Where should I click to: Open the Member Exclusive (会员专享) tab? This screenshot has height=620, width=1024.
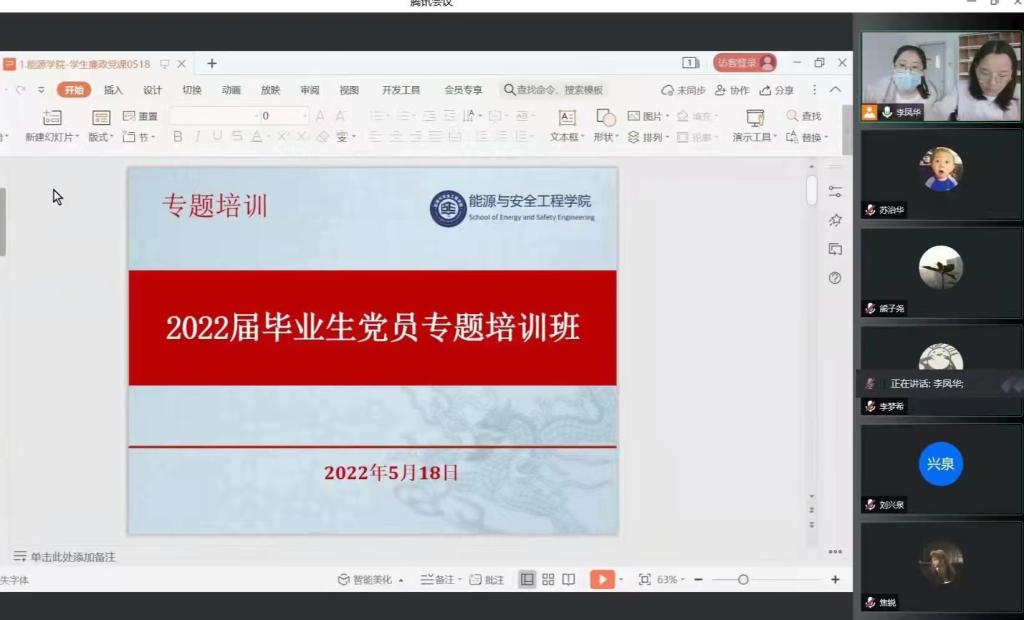463,90
